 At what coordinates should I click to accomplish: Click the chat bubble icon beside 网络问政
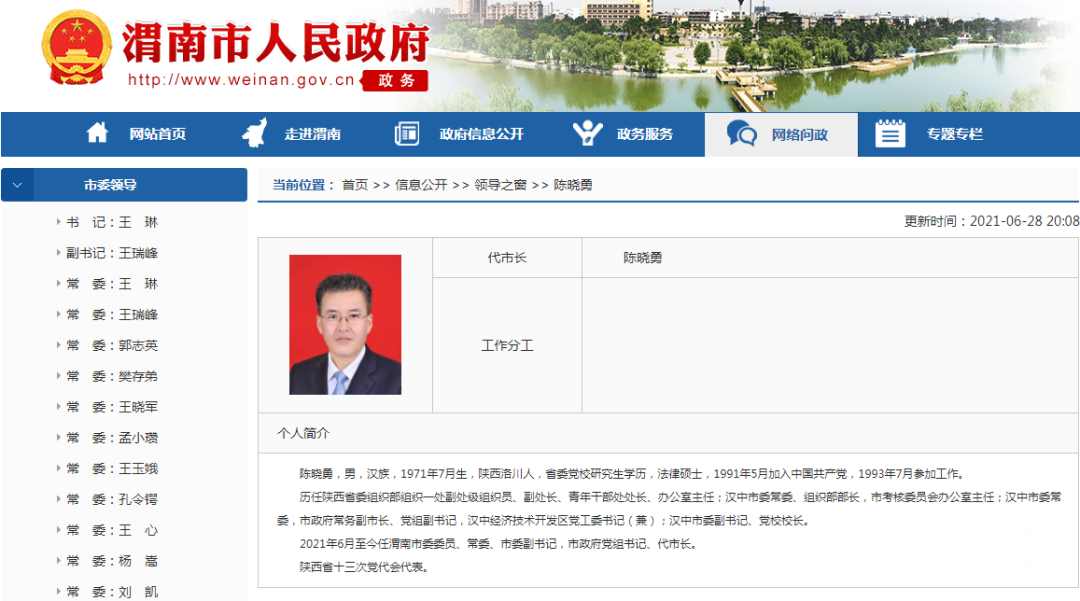(742, 134)
